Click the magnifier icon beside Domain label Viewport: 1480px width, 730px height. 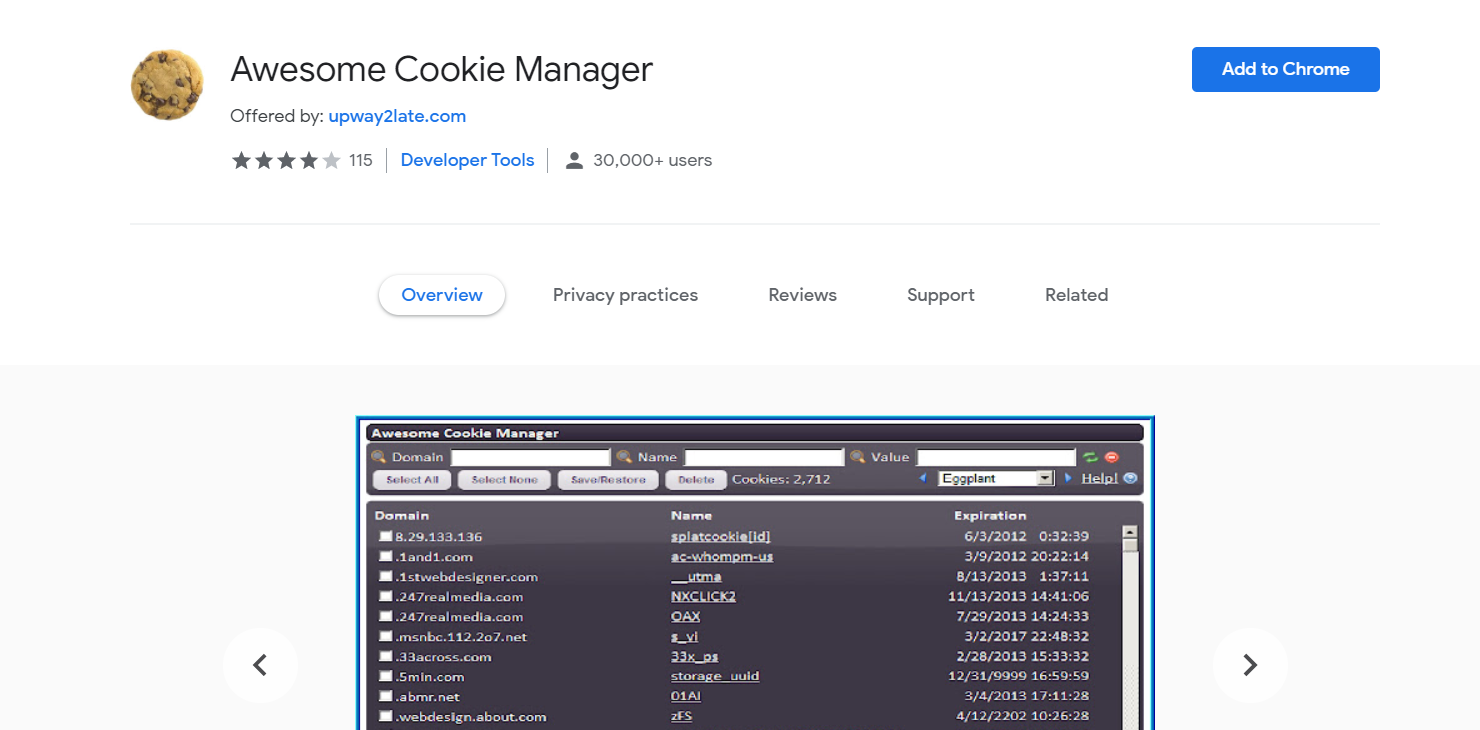click(x=379, y=457)
